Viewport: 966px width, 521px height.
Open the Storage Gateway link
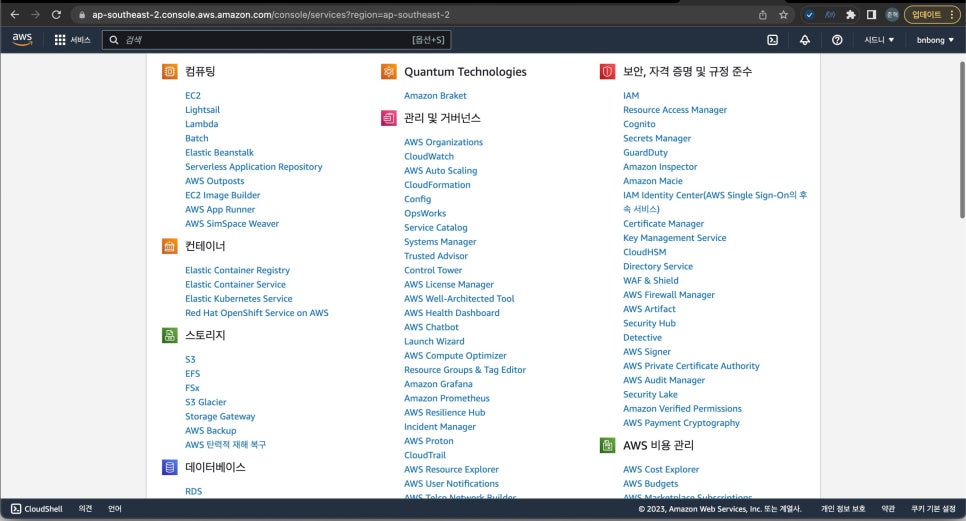click(220, 416)
